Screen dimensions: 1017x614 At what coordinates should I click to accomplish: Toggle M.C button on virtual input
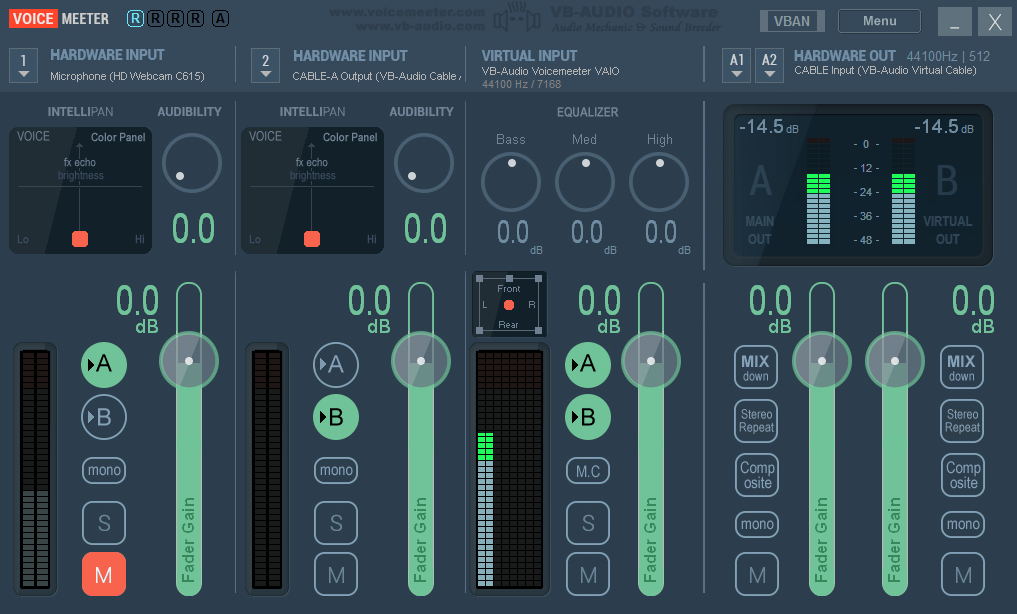(588, 471)
